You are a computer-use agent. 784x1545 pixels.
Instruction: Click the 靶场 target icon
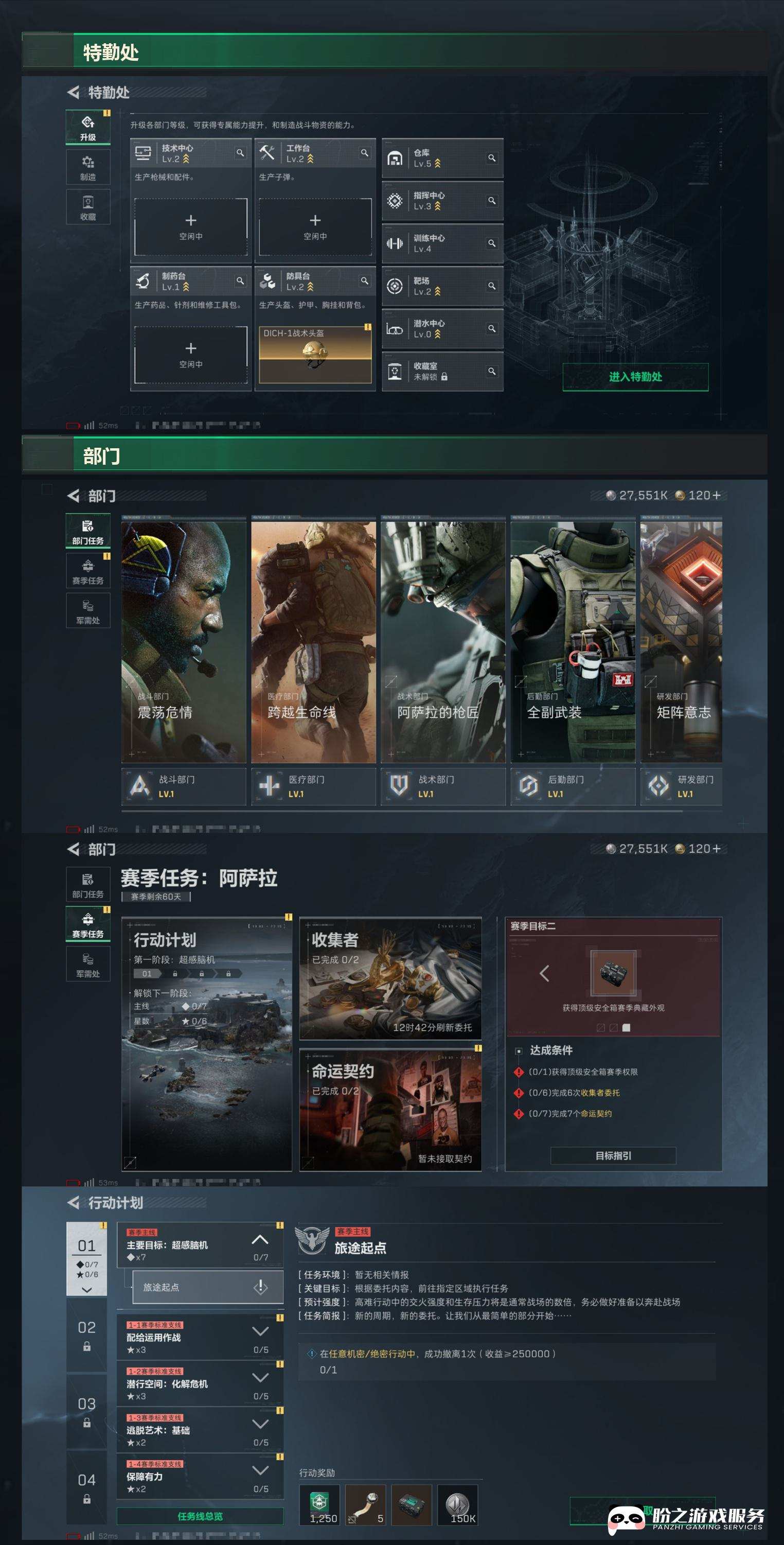click(395, 286)
